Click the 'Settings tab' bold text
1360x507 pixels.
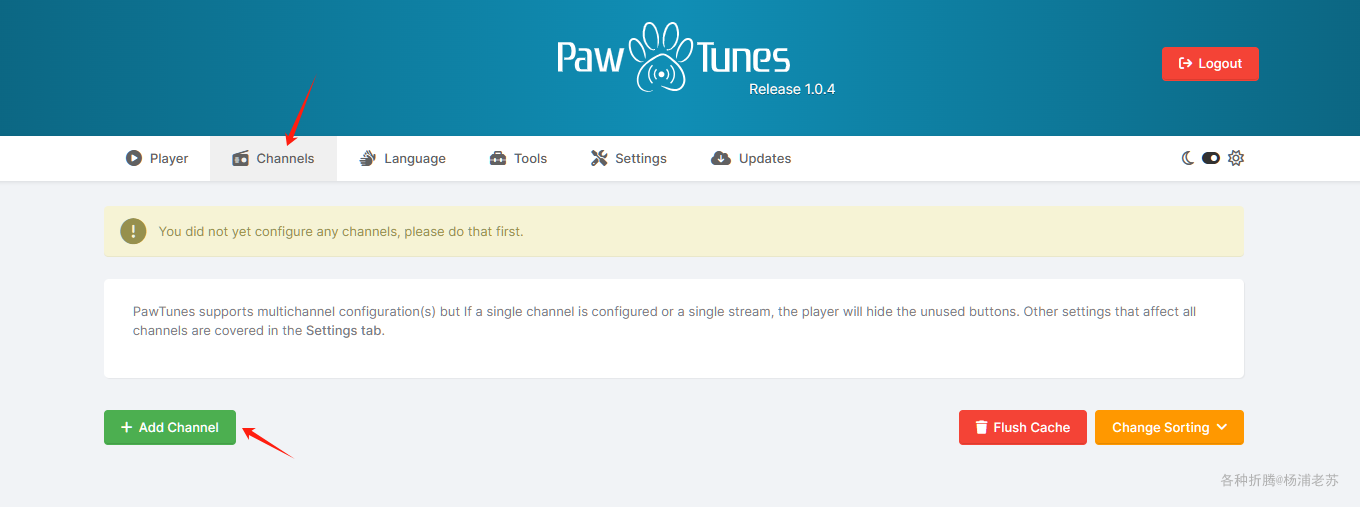pos(343,330)
